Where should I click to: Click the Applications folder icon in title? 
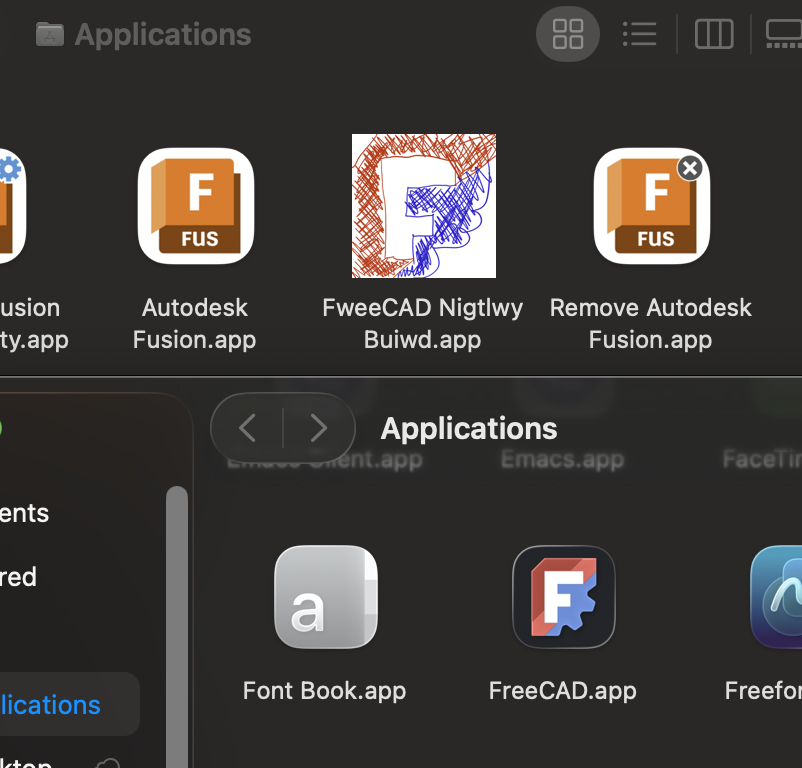click(50, 34)
